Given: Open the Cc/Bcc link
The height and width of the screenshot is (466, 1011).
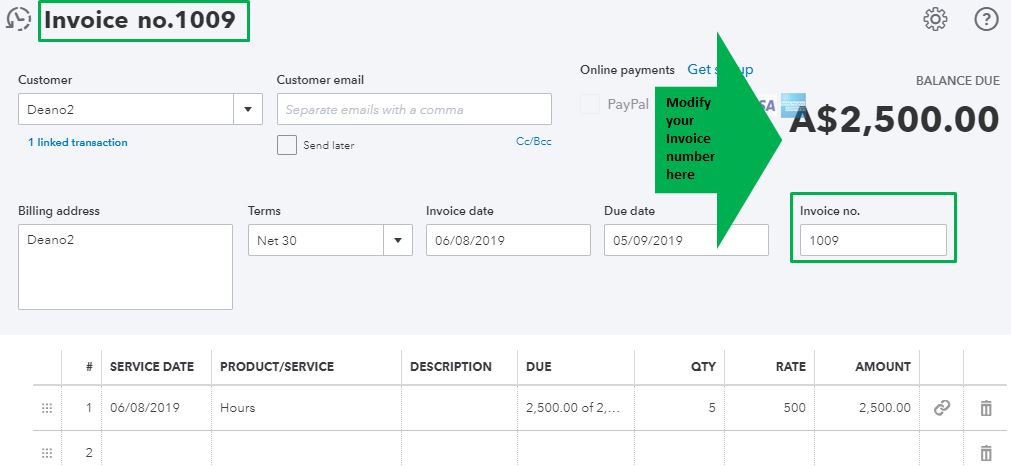Looking at the screenshot, I should pyautogui.click(x=533, y=142).
